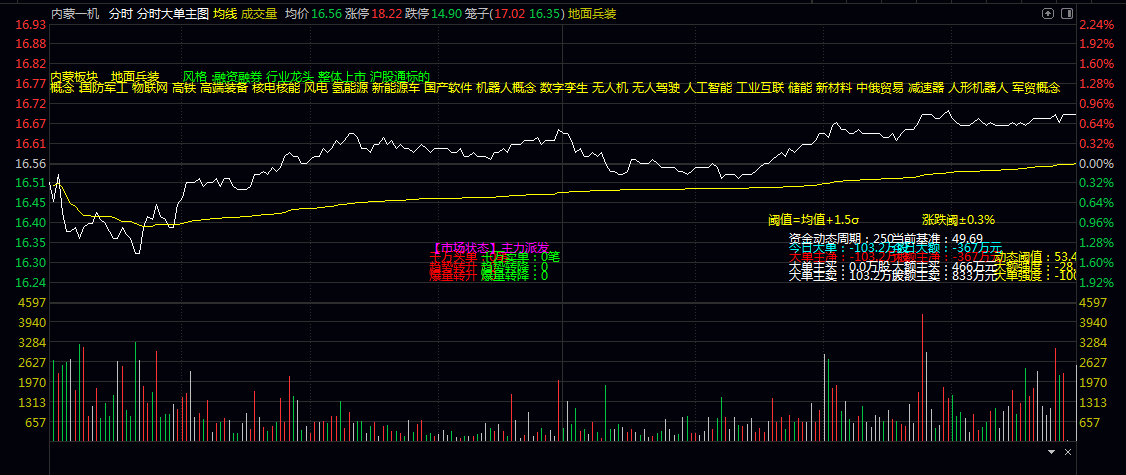Screen dimensions: 1126x475
Task: Open the 中俄贸易 concept tag
Action: (x=880, y=88)
